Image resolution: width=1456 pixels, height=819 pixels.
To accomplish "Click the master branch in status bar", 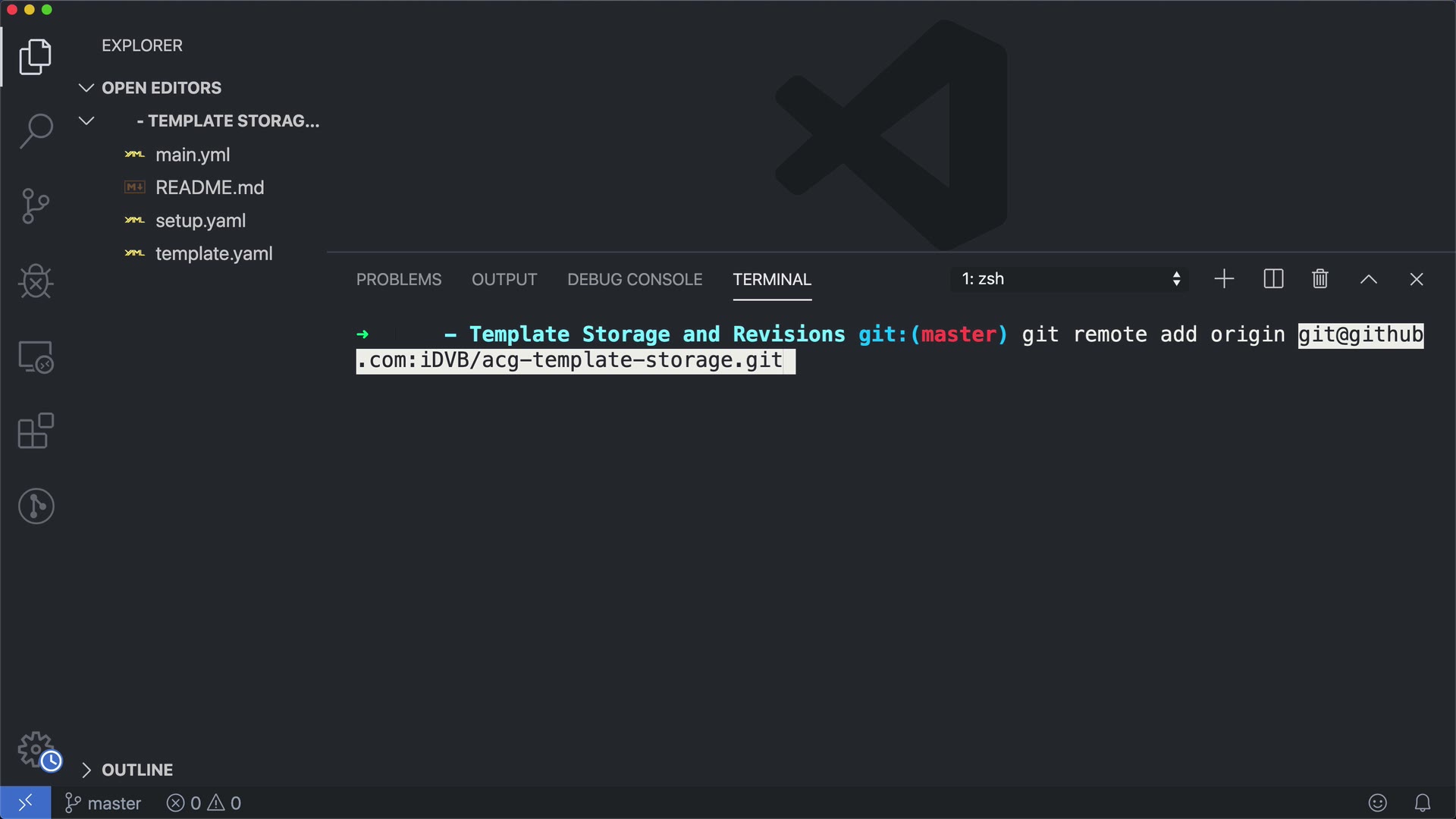I will pyautogui.click(x=104, y=803).
